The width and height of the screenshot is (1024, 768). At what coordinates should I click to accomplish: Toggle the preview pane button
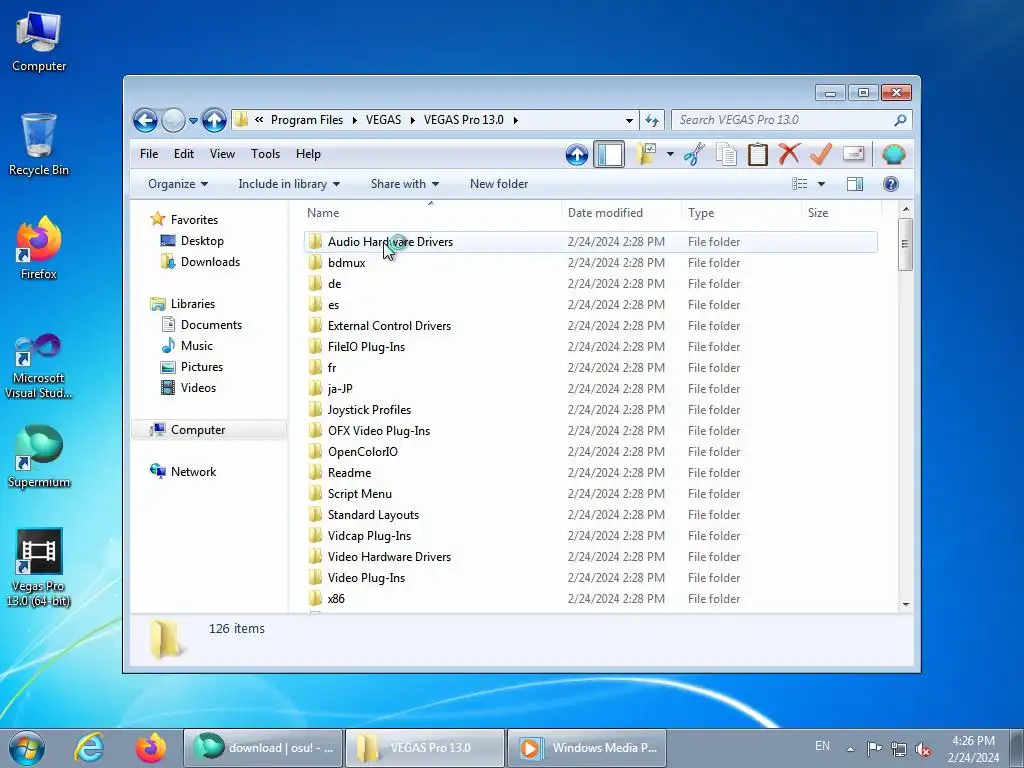(x=855, y=184)
